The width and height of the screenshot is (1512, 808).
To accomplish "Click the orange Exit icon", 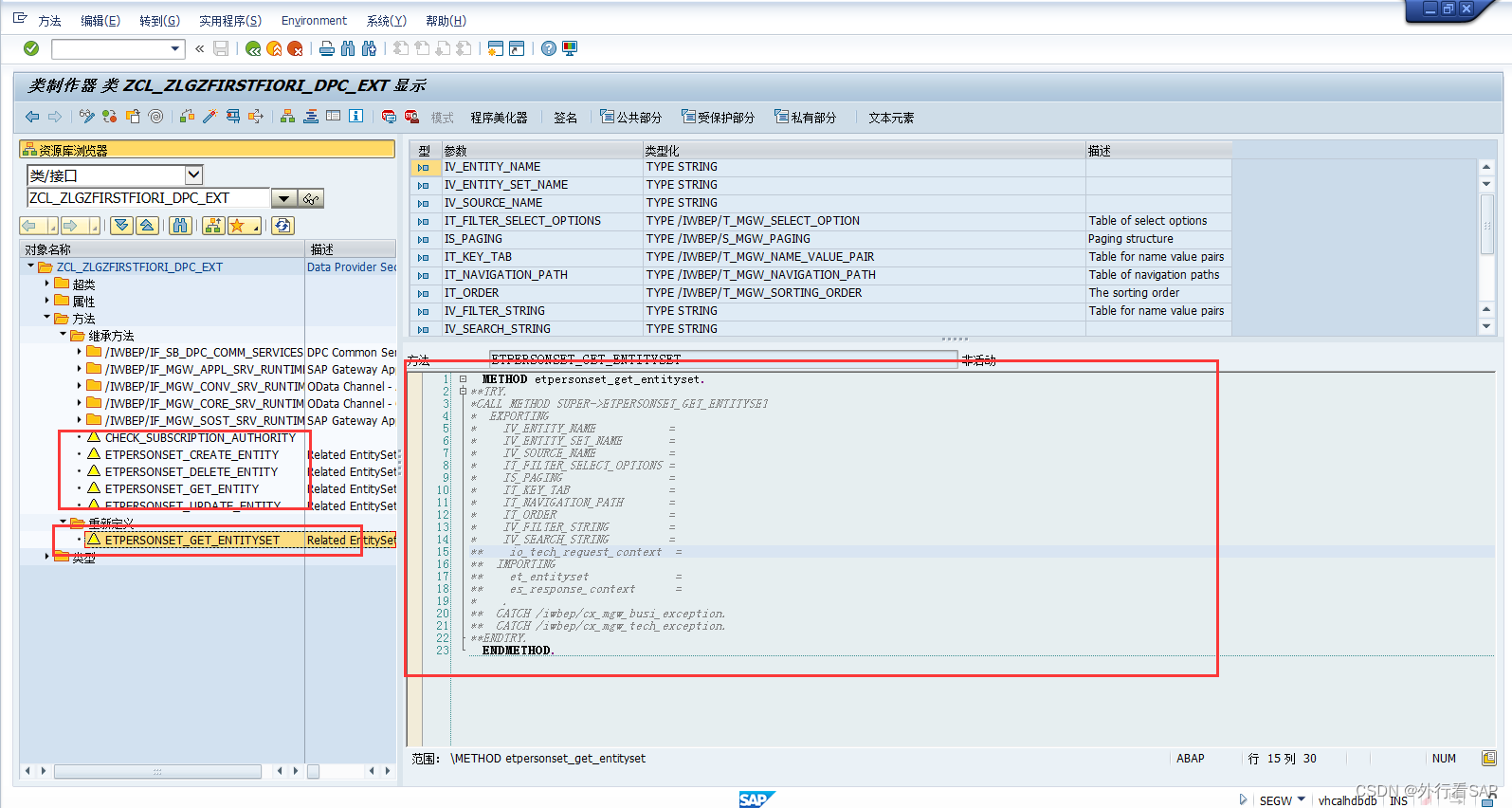I will [274, 48].
